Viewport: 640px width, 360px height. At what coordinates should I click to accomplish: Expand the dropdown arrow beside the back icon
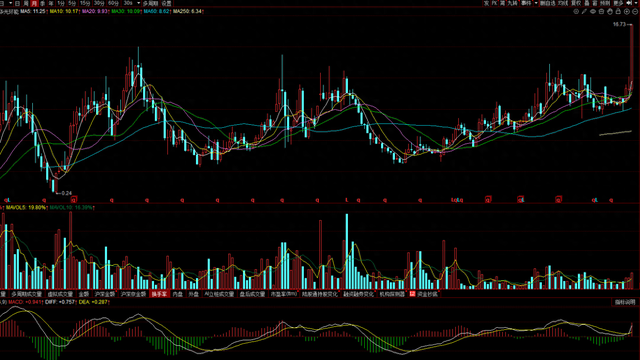[x=636, y=3]
